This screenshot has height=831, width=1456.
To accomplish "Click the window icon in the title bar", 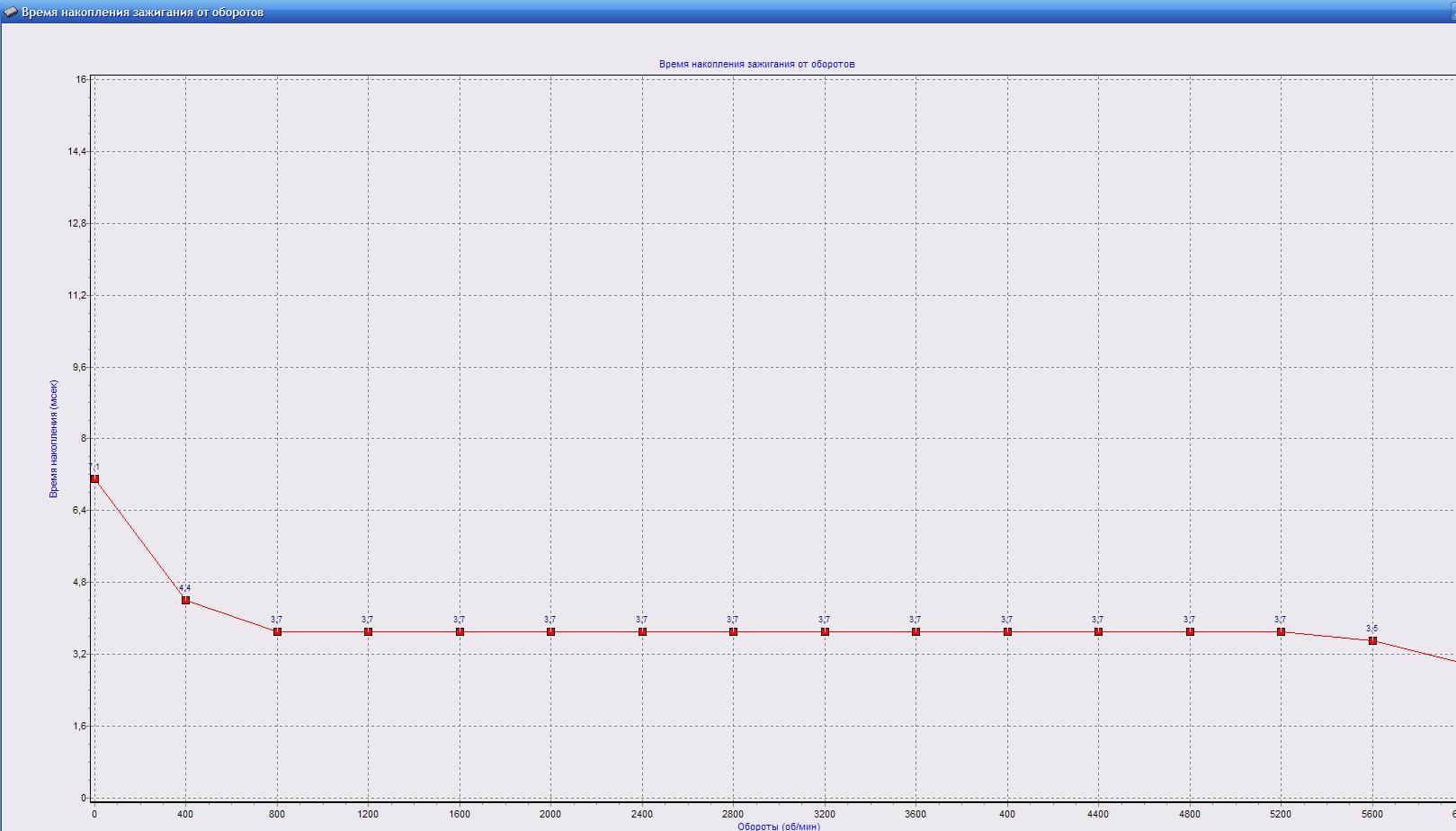I will click(11, 12).
